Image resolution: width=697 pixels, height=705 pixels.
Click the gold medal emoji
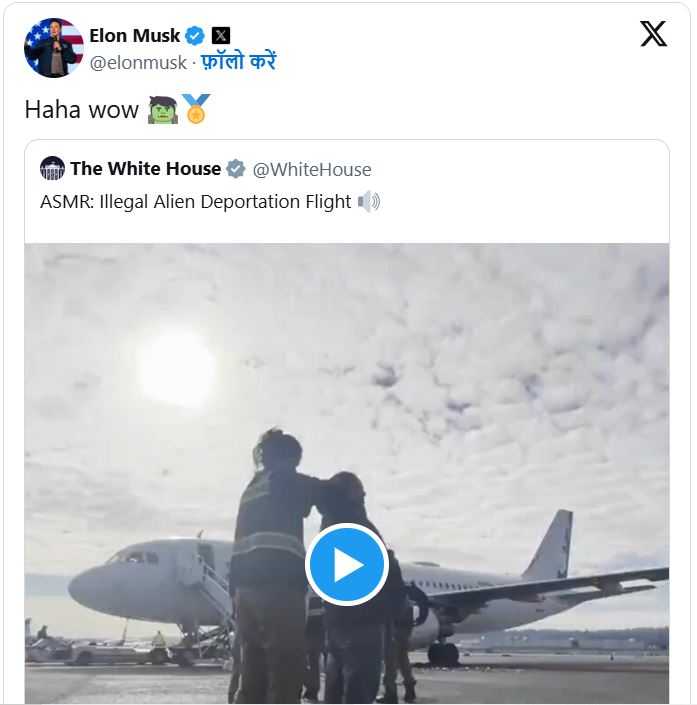(196, 110)
